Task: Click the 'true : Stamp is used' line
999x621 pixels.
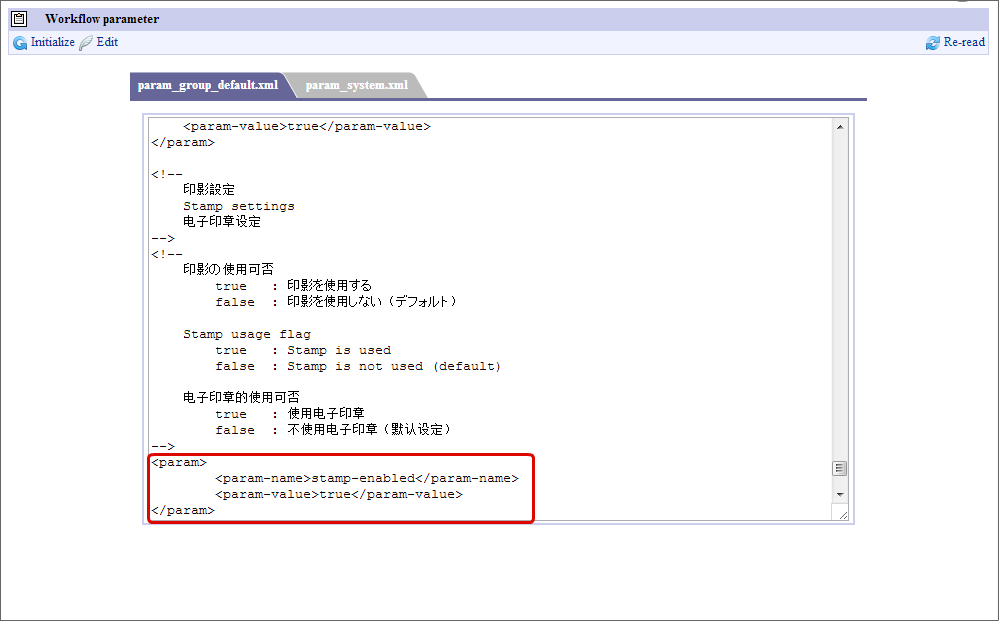Action: tap(303, 350)
